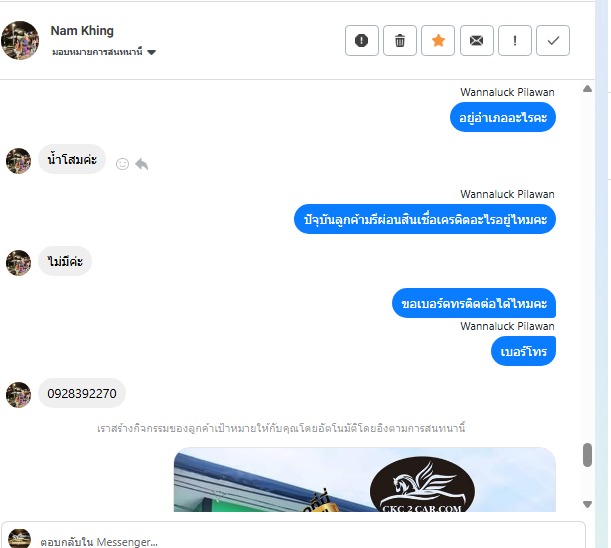Mark conversation unread with envelope icon
This screenshot has height=548, width=611.
pos(477,41)
